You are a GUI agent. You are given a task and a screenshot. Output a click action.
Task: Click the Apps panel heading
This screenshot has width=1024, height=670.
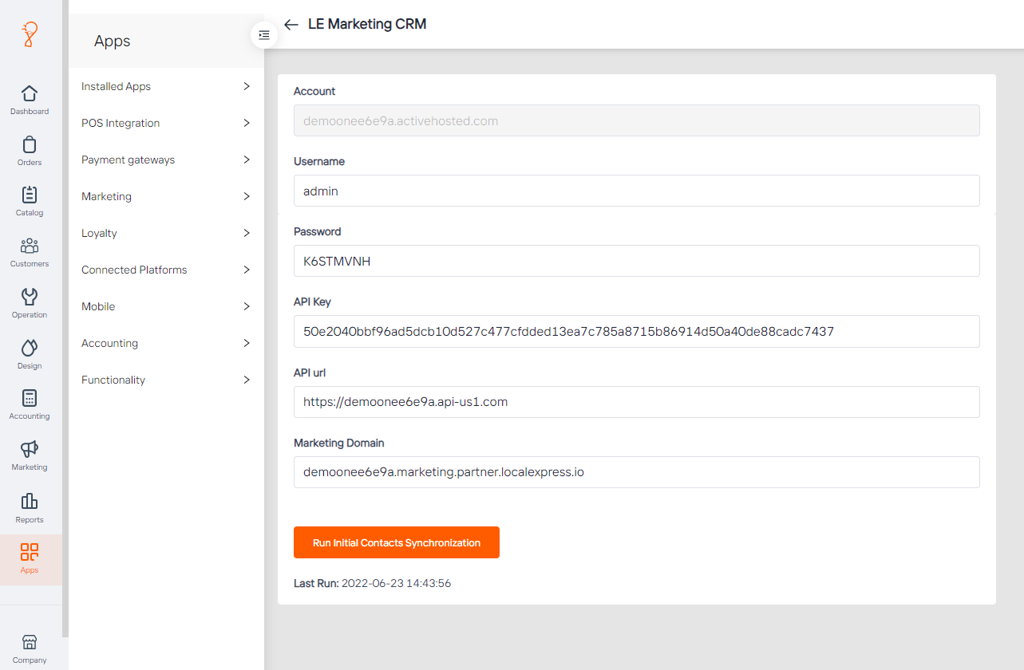pyautogui.click(x=112, y=41)
